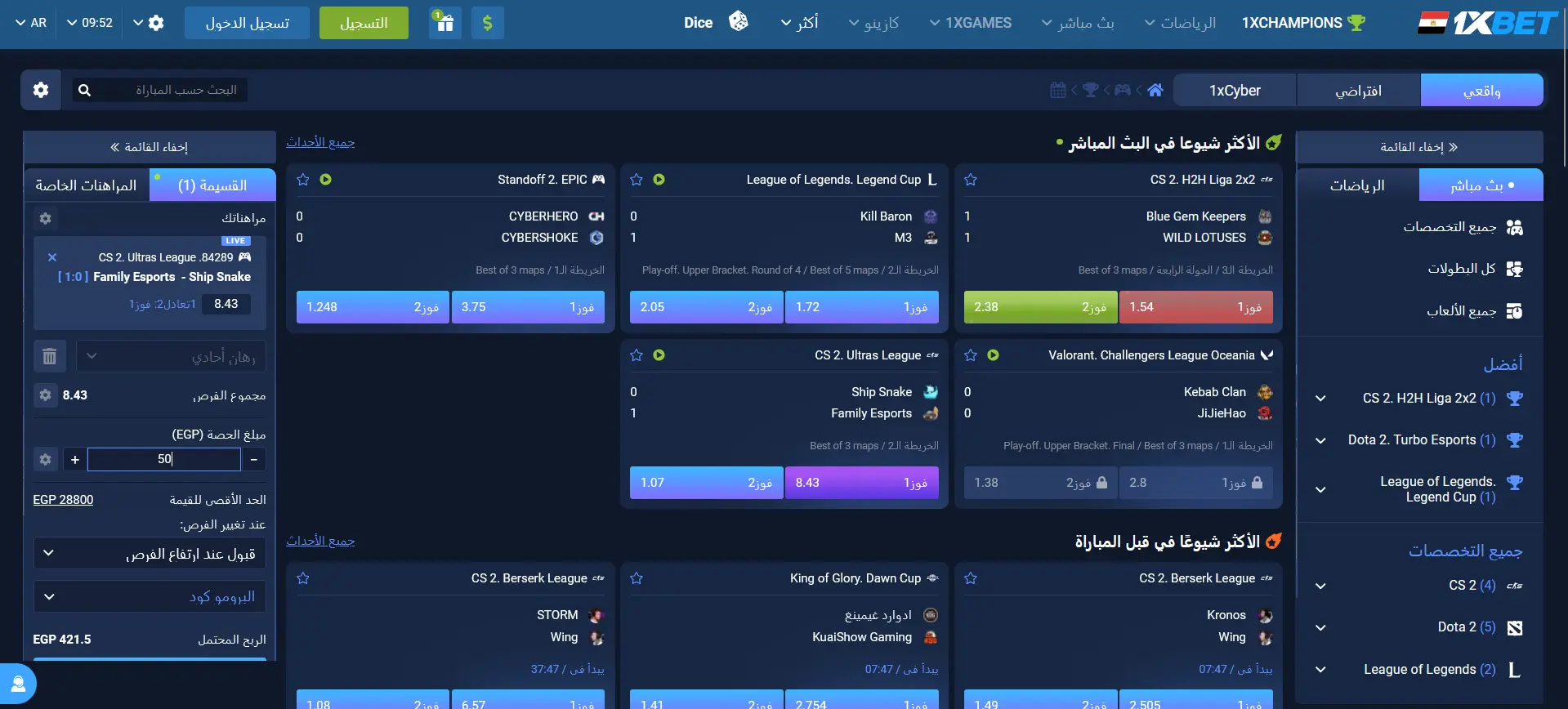
Task: Switch to the 1xCyber tab
Action: 1235,90
